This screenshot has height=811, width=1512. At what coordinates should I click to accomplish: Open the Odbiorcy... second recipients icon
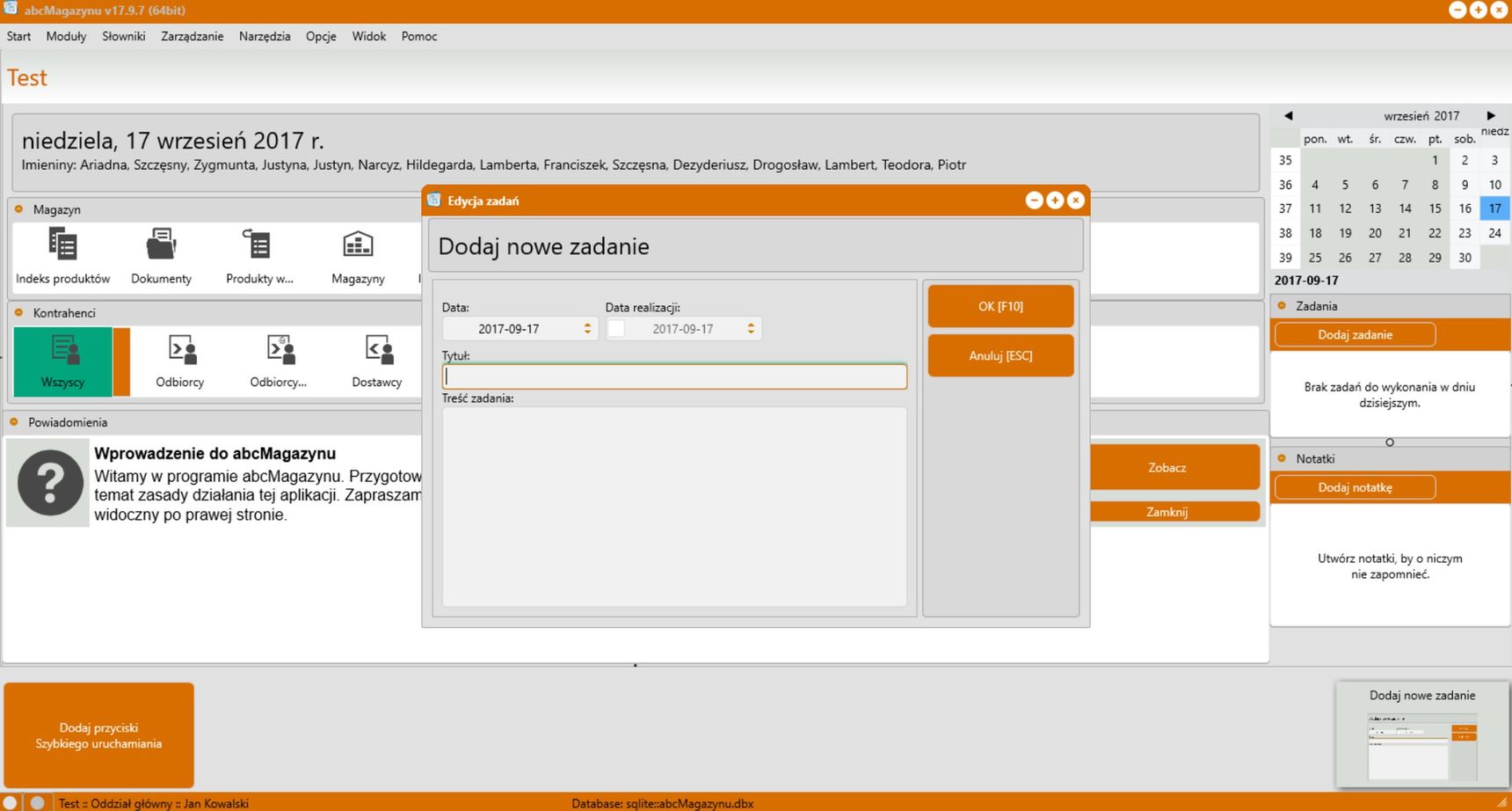coord(279,361)
